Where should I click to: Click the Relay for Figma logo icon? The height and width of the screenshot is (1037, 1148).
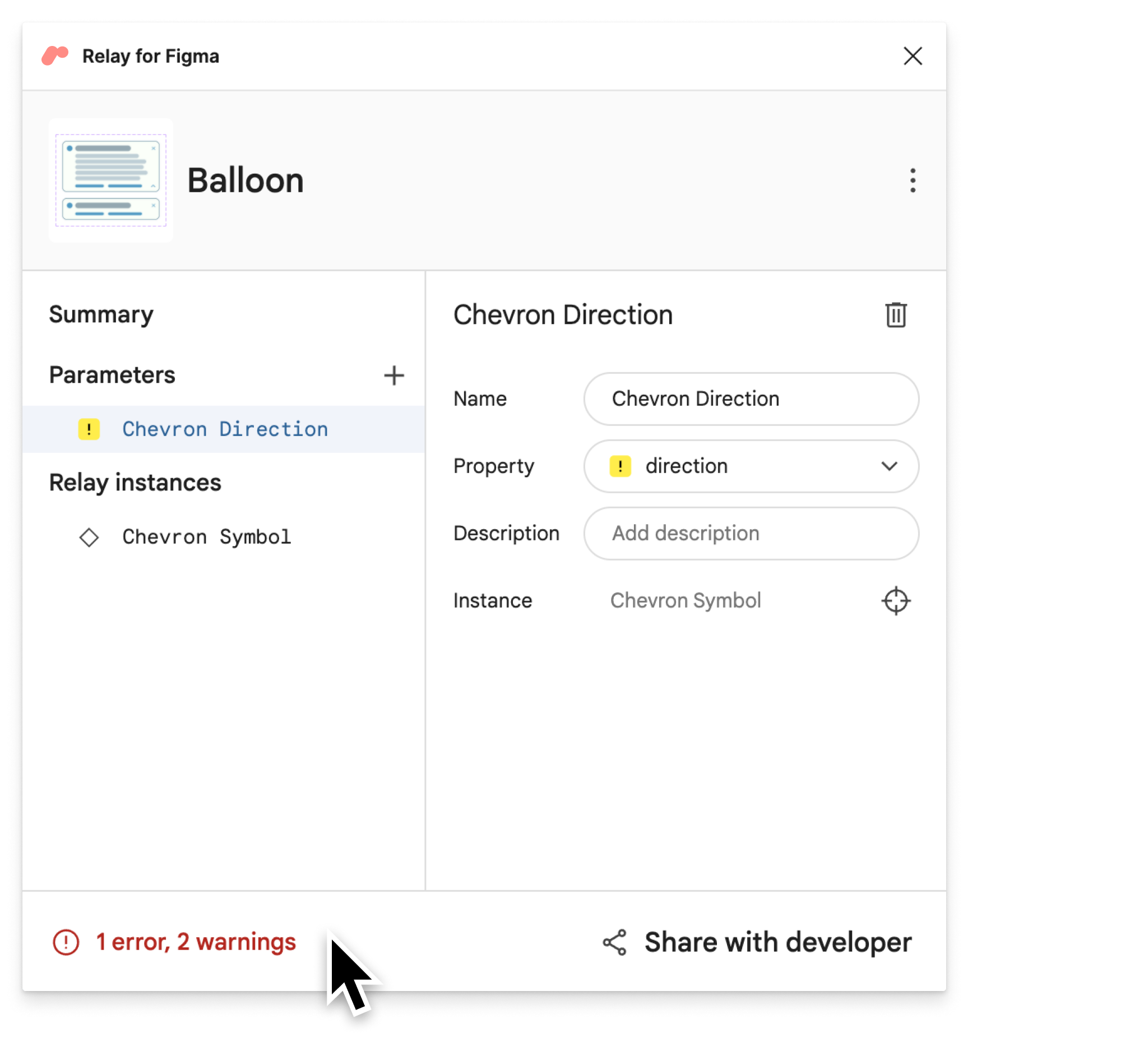(x=55, y=55)
